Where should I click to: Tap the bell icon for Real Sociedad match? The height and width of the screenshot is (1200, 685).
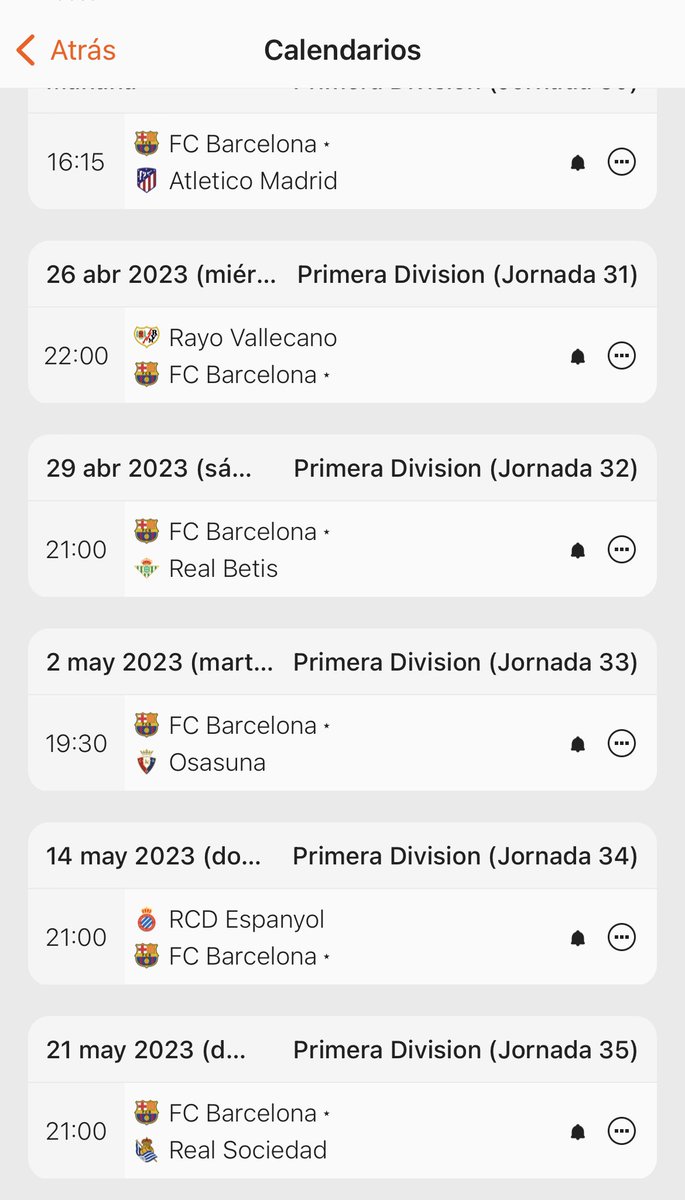click(x=578, y=1132)
